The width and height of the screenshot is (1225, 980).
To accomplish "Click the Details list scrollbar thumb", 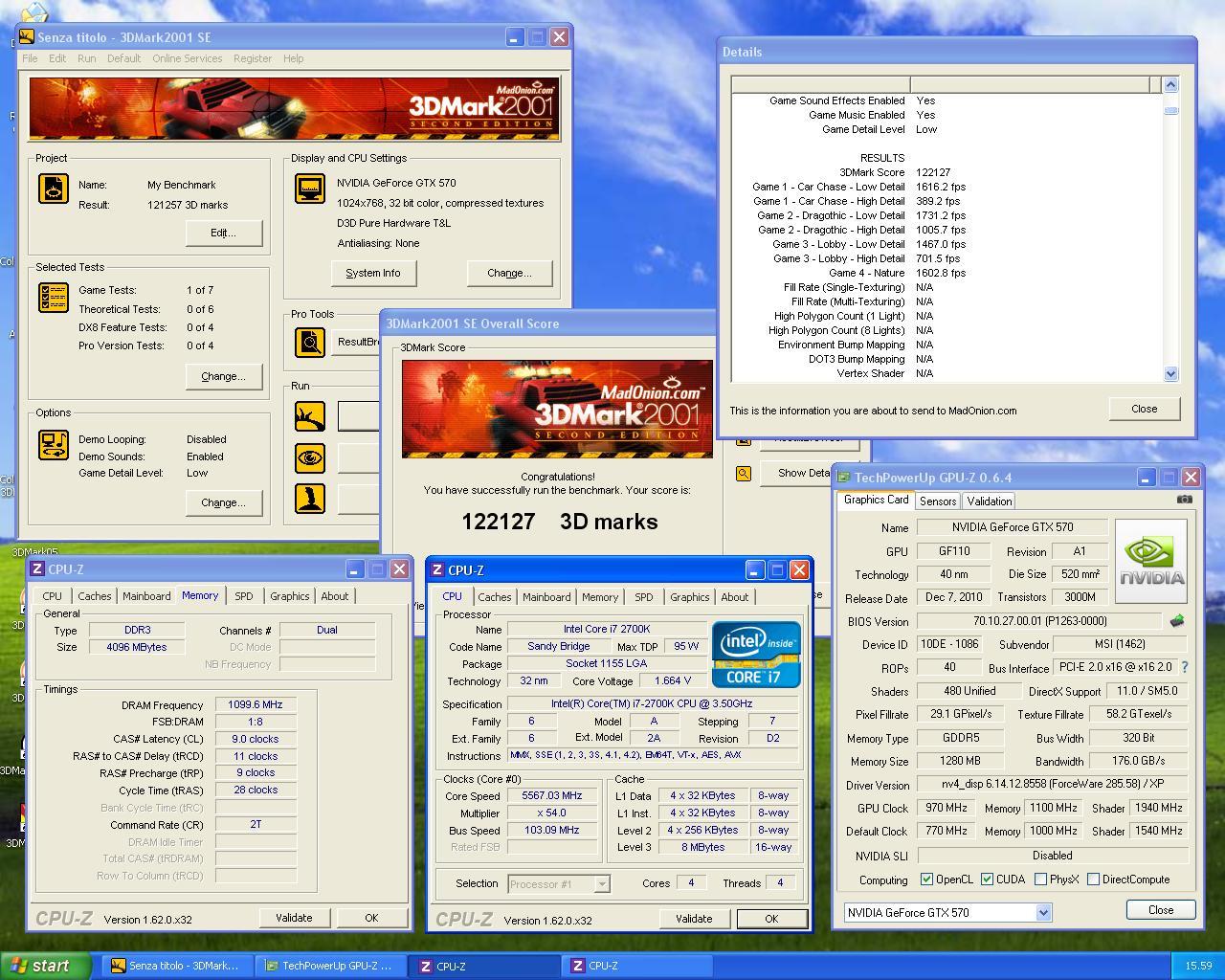I will coord(1170,110).
